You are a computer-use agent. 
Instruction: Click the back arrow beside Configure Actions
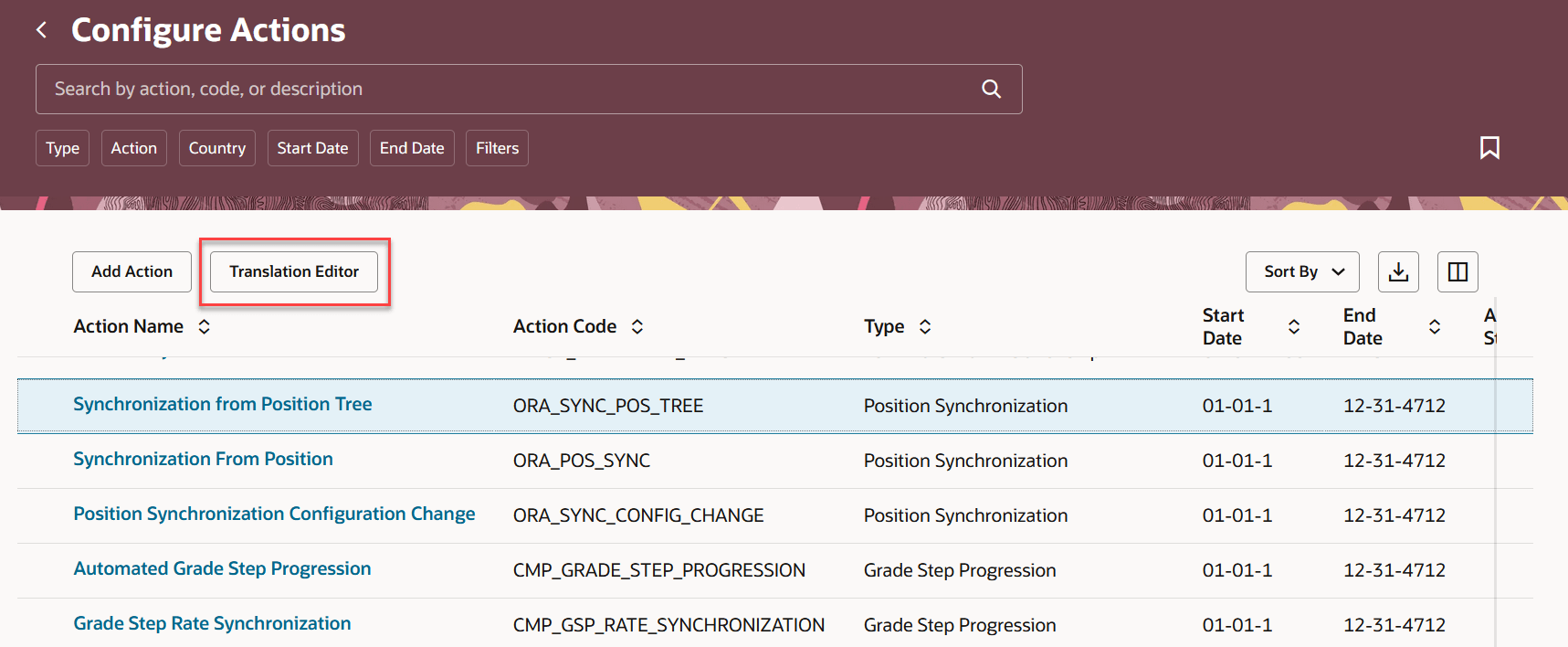click(x=41, y=30)
